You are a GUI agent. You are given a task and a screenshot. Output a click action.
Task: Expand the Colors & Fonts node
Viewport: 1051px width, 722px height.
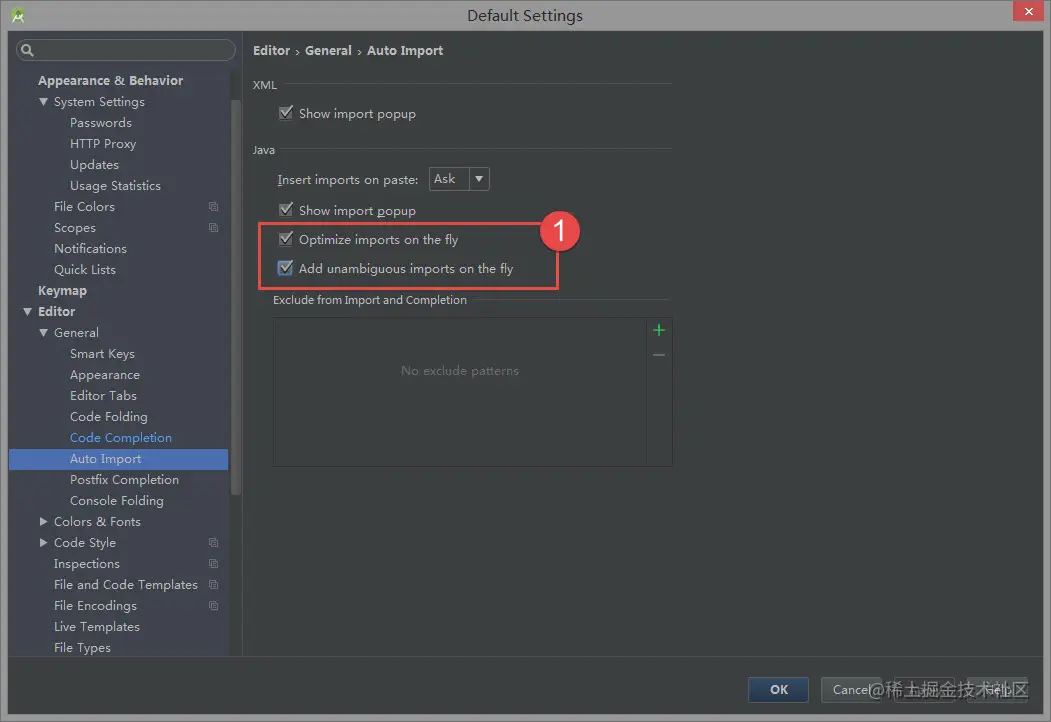44,522
